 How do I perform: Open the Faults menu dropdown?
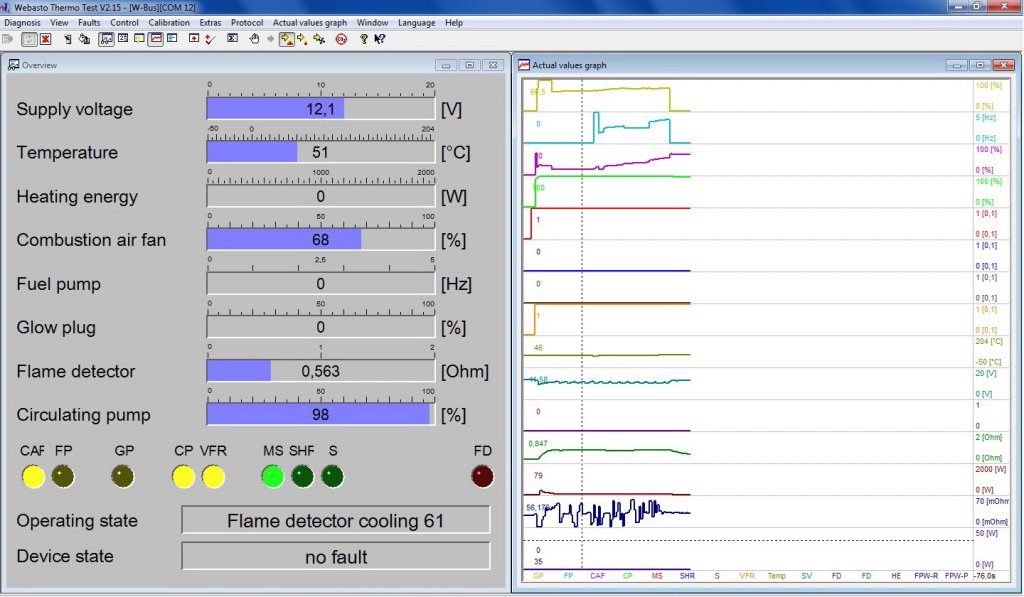(89, 22)
